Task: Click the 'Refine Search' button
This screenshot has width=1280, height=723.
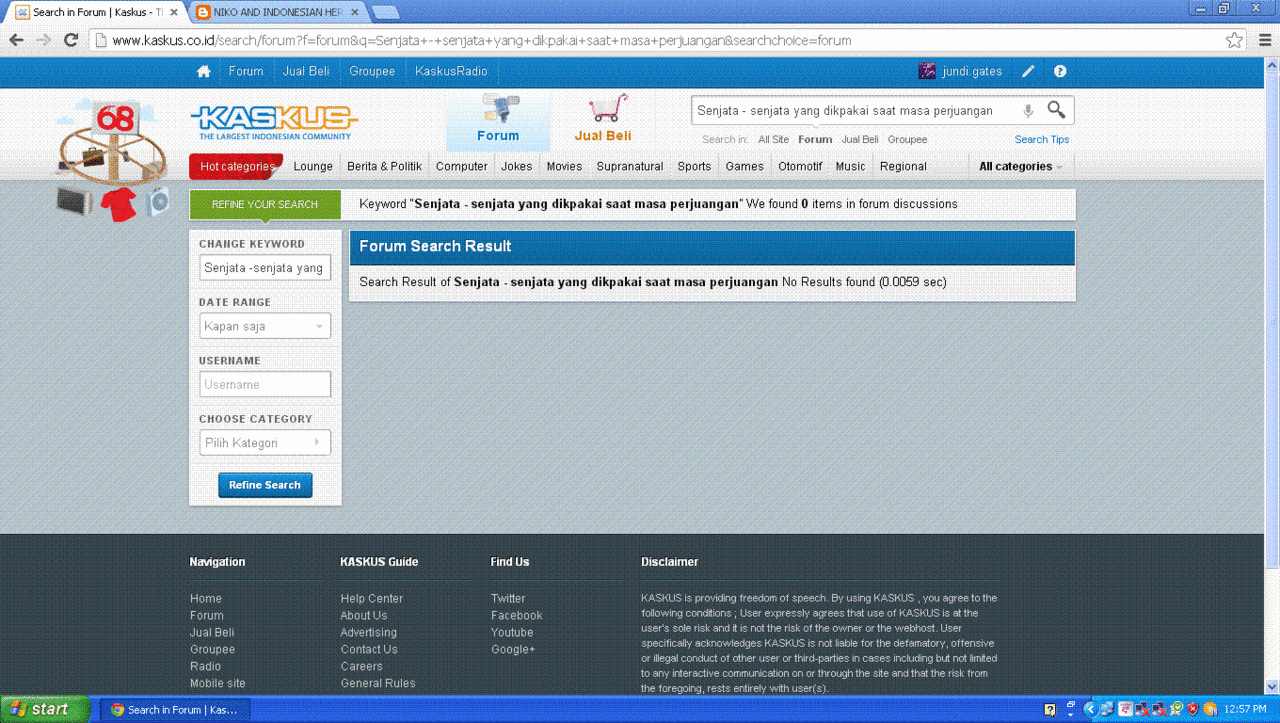Action: tap(265, 485)
